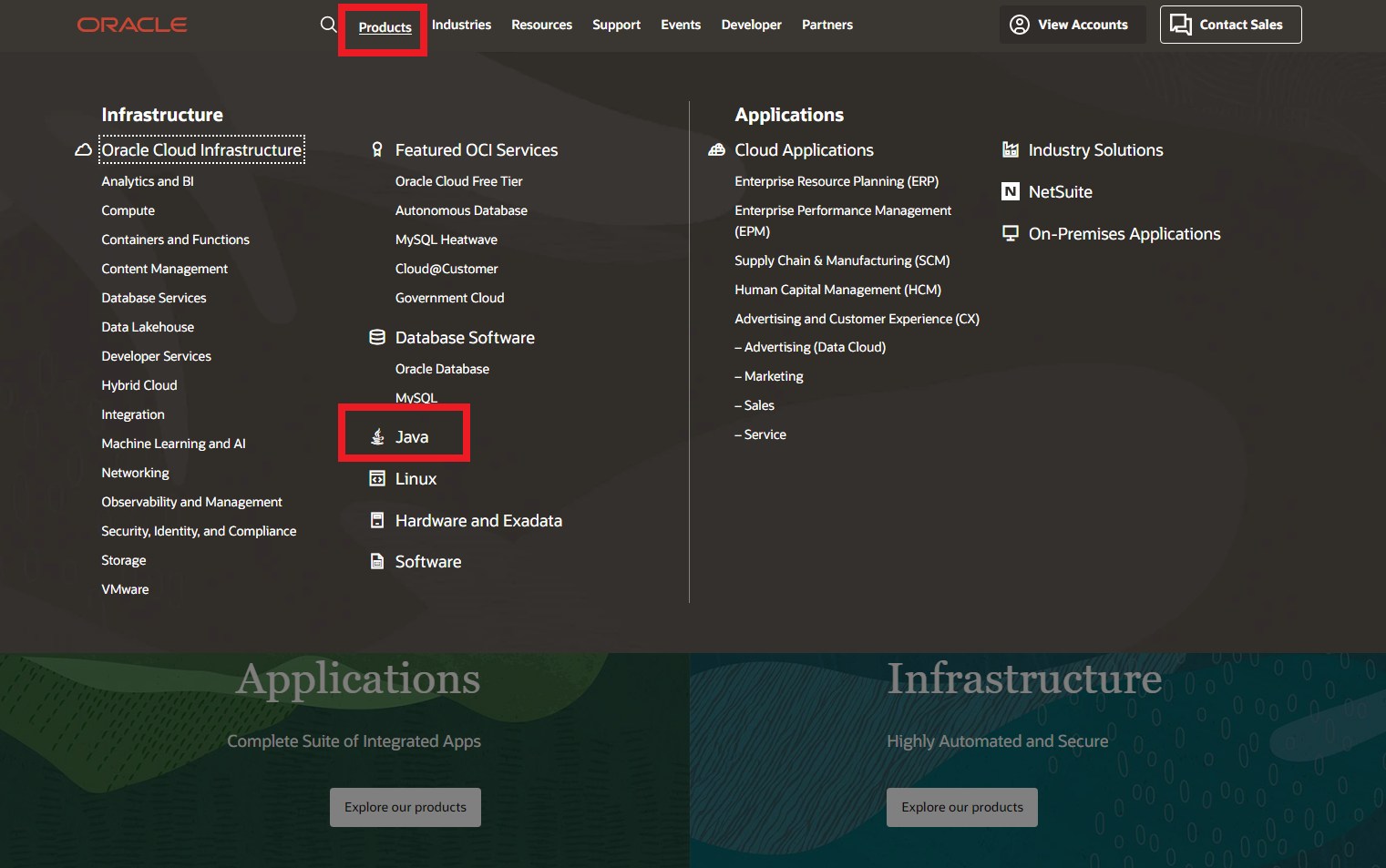
Task: Open Security, Identity, and Compliance
Action: [x=199, y=531]
